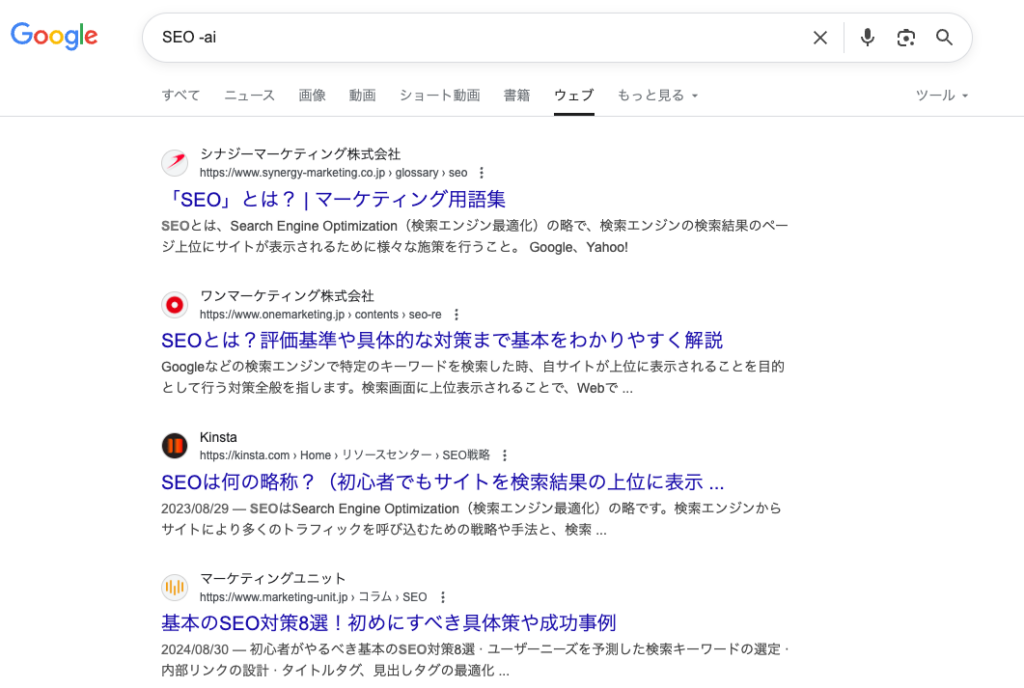Click the synergy-marketing.co.jp breadcrumb URL

(x=334, y=173)
